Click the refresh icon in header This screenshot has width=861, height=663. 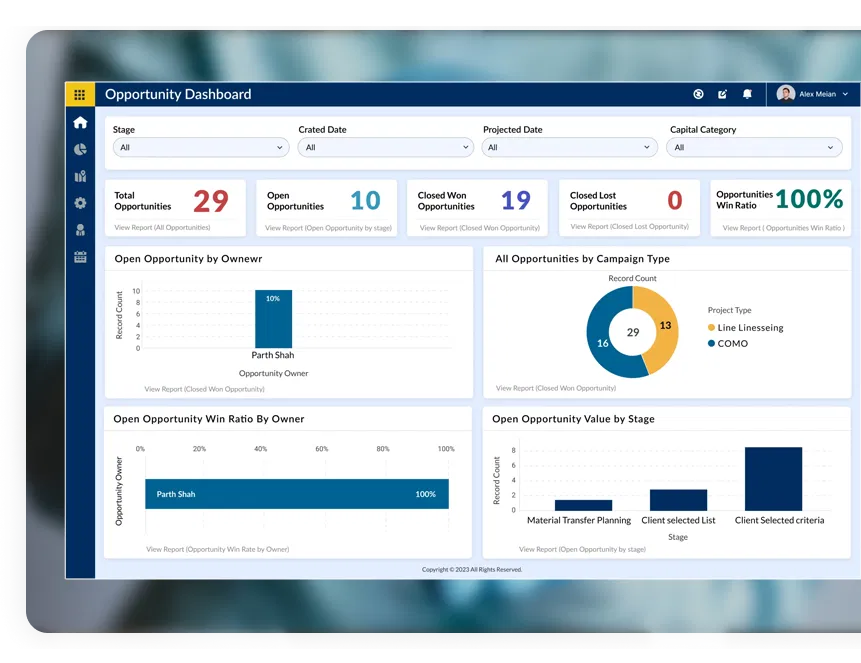(698, 94)
